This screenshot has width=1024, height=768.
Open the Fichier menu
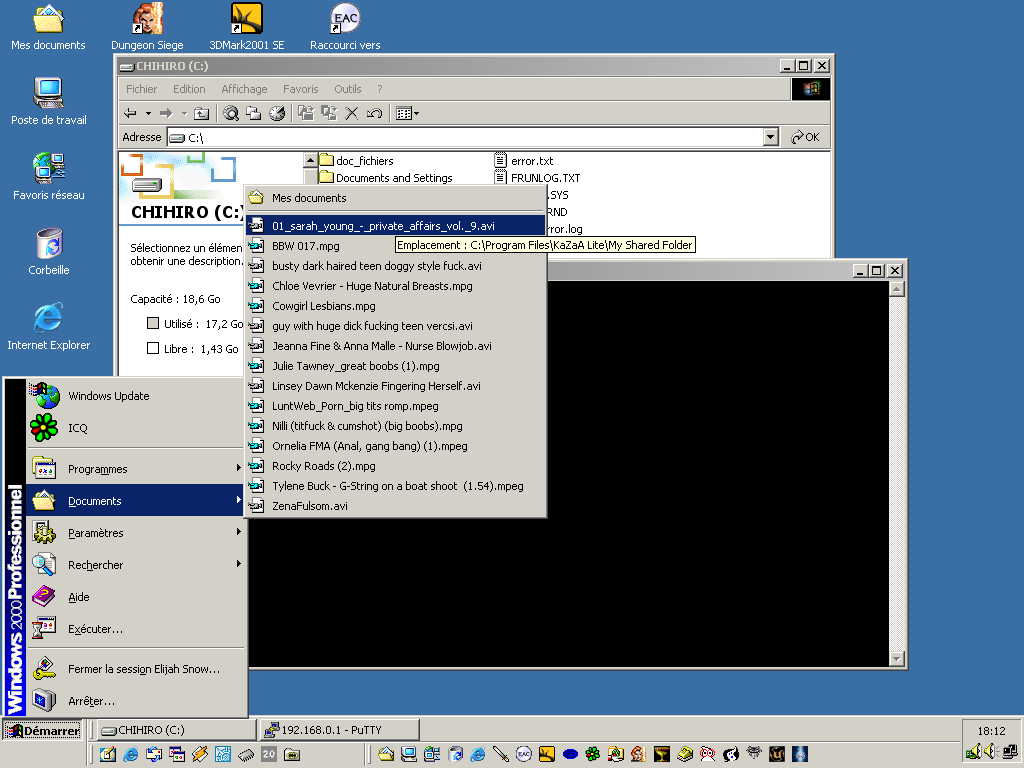pos(141,89)
